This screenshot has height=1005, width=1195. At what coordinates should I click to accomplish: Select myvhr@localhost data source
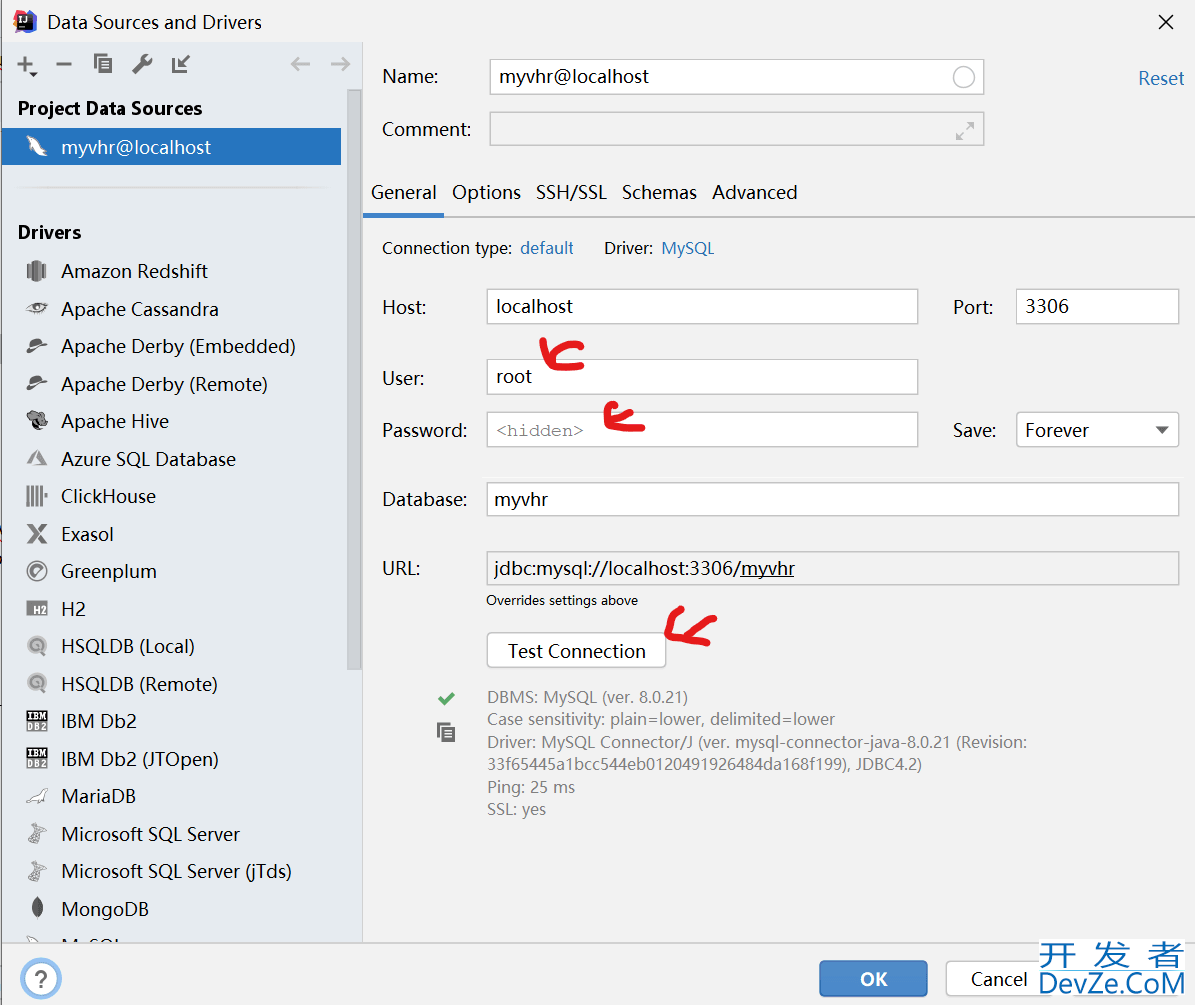pos(171,147)
